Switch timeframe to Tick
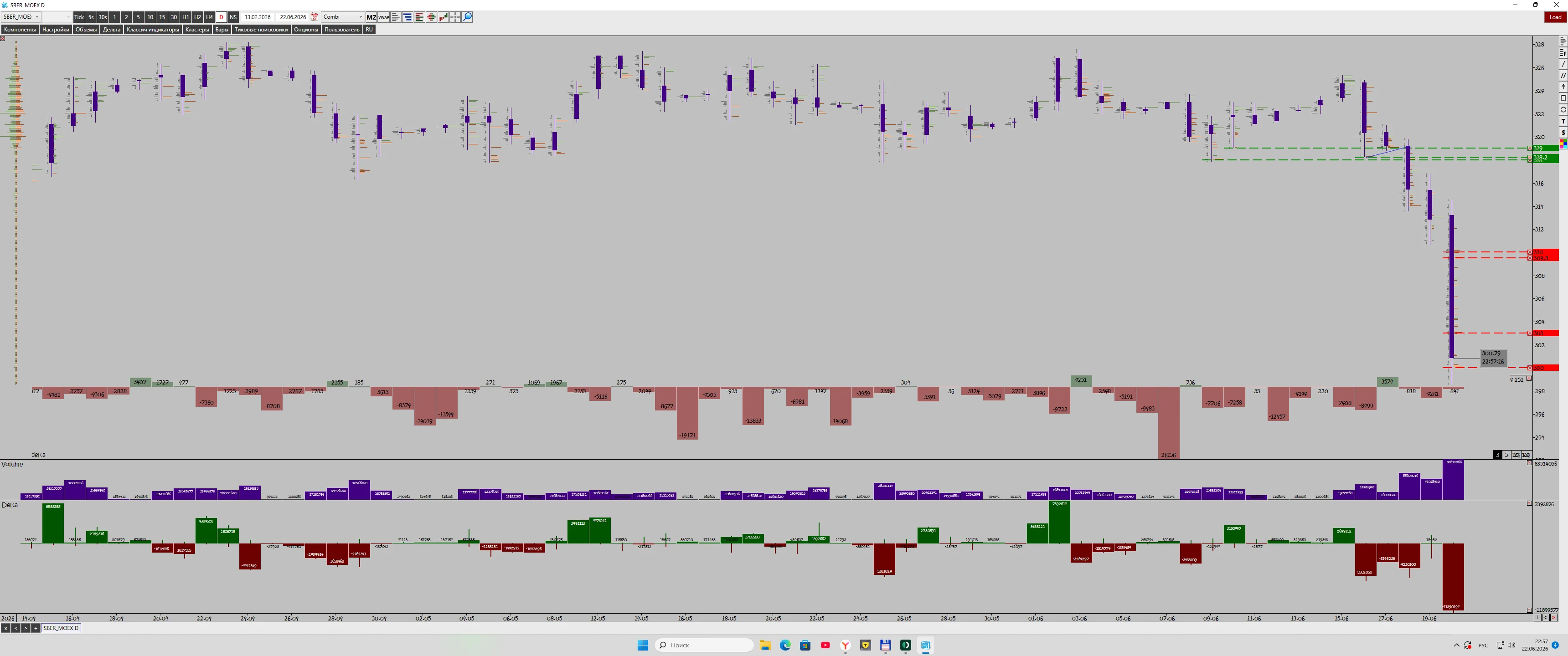This screenshot has height=656, width=1568. coord(79,17)
